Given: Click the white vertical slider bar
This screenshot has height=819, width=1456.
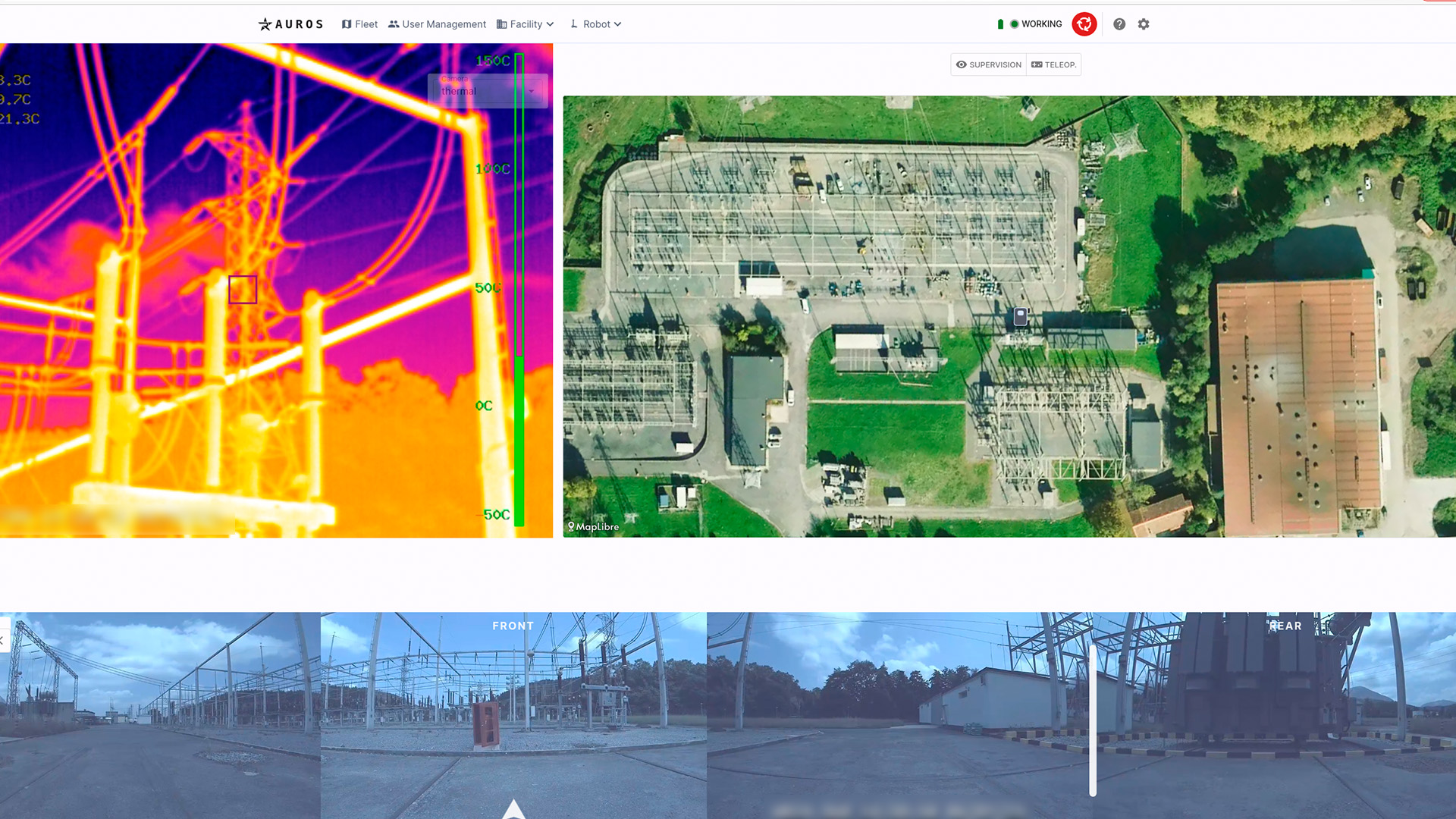Looking at the screenshot, I should click(1093, 719).
